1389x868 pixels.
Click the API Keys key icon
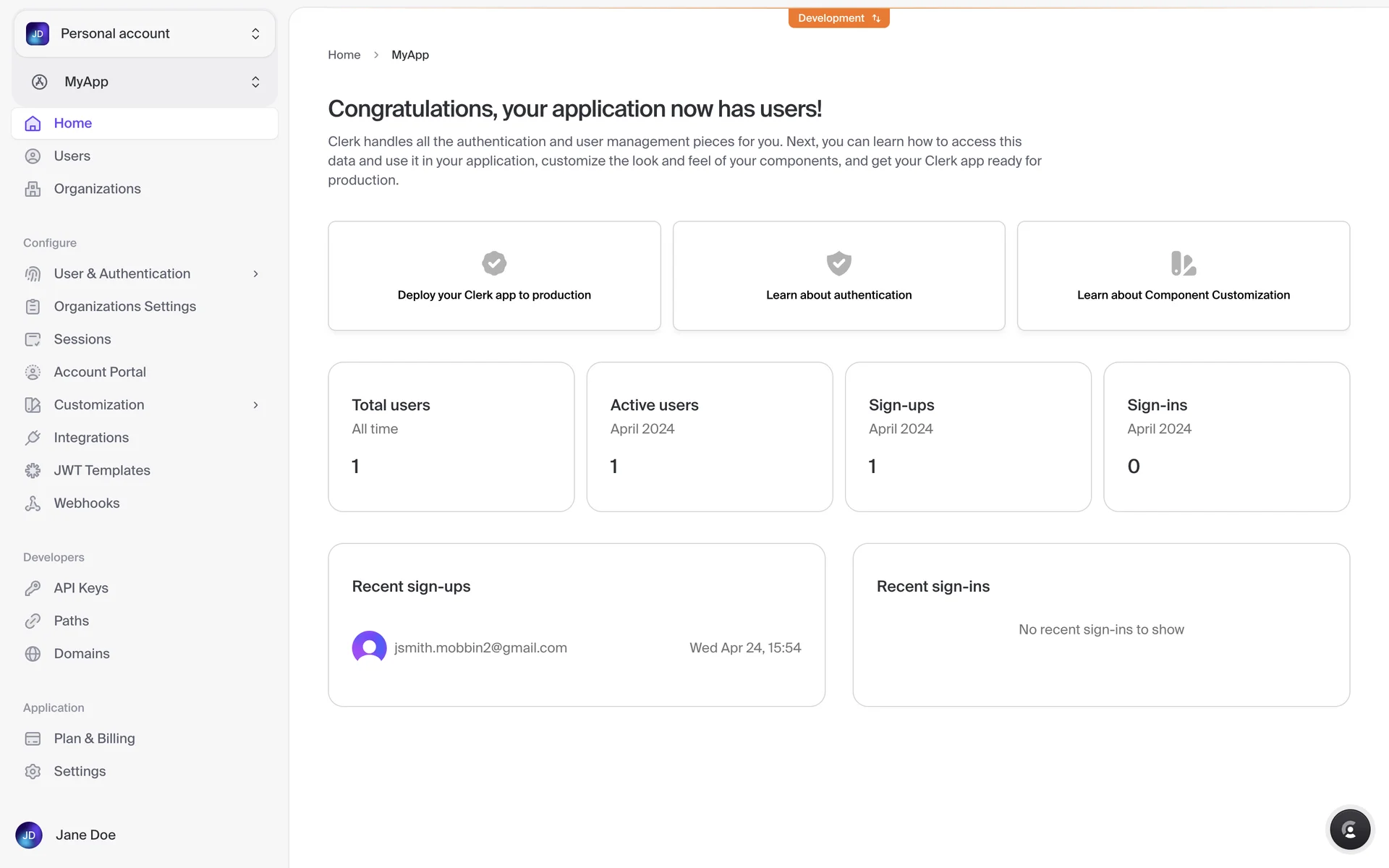[33, 588]
